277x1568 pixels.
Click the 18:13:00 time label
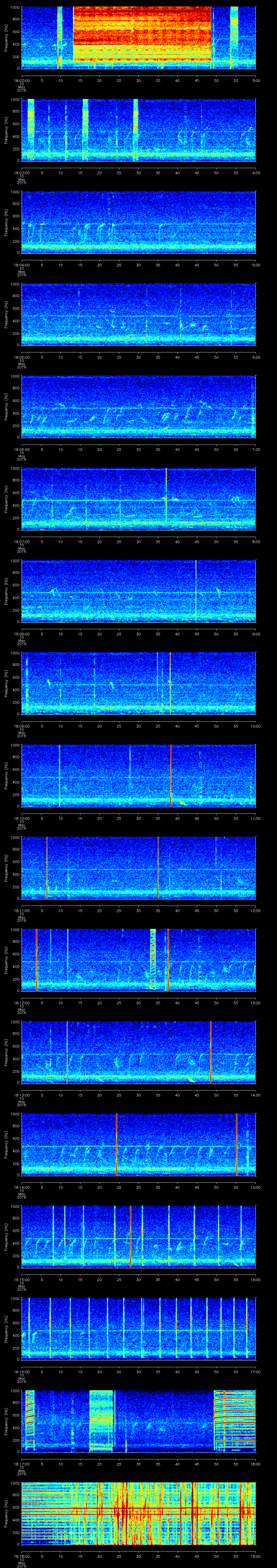21,1095
